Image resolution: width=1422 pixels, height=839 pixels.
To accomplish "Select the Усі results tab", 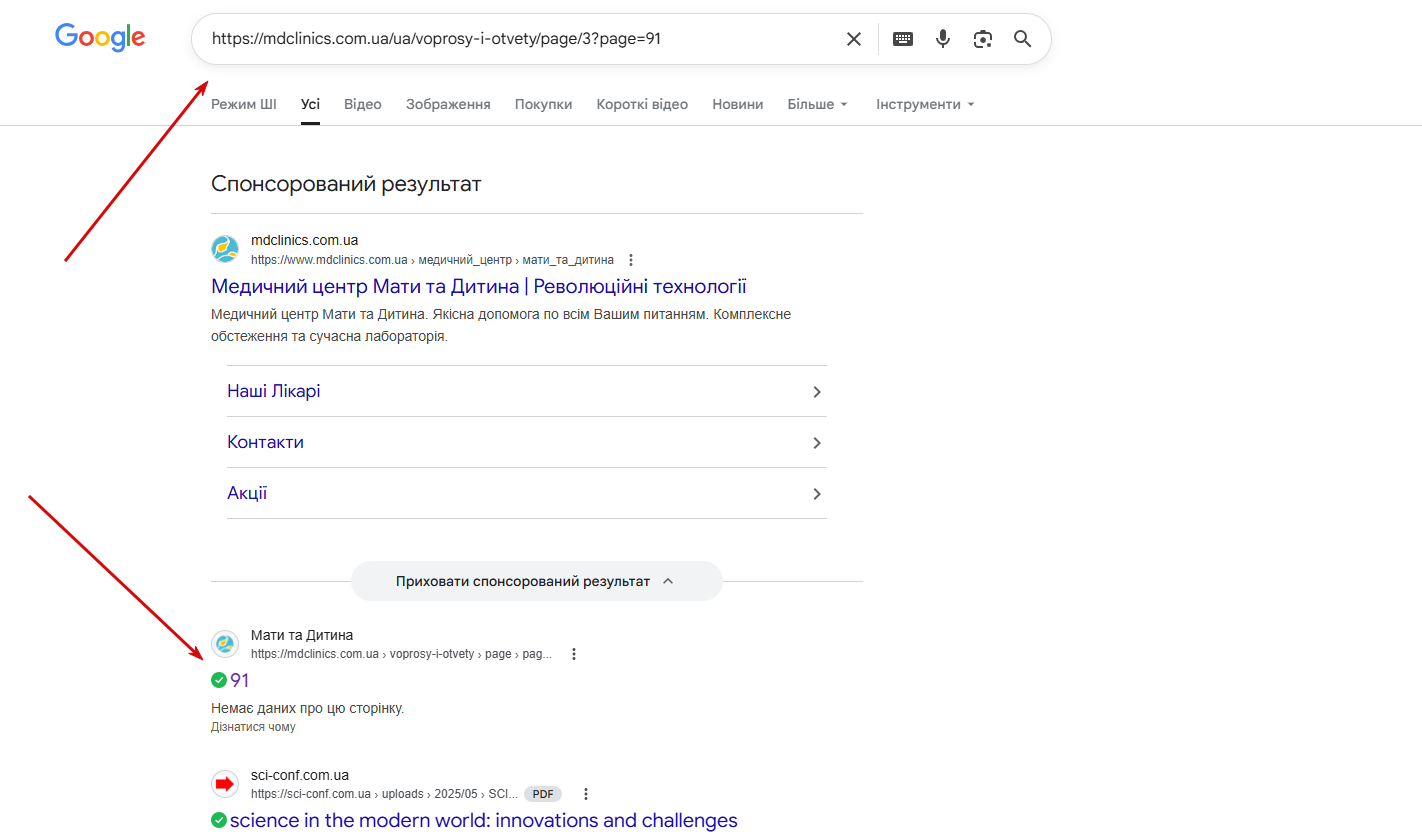I will click(x=310, y=104).
